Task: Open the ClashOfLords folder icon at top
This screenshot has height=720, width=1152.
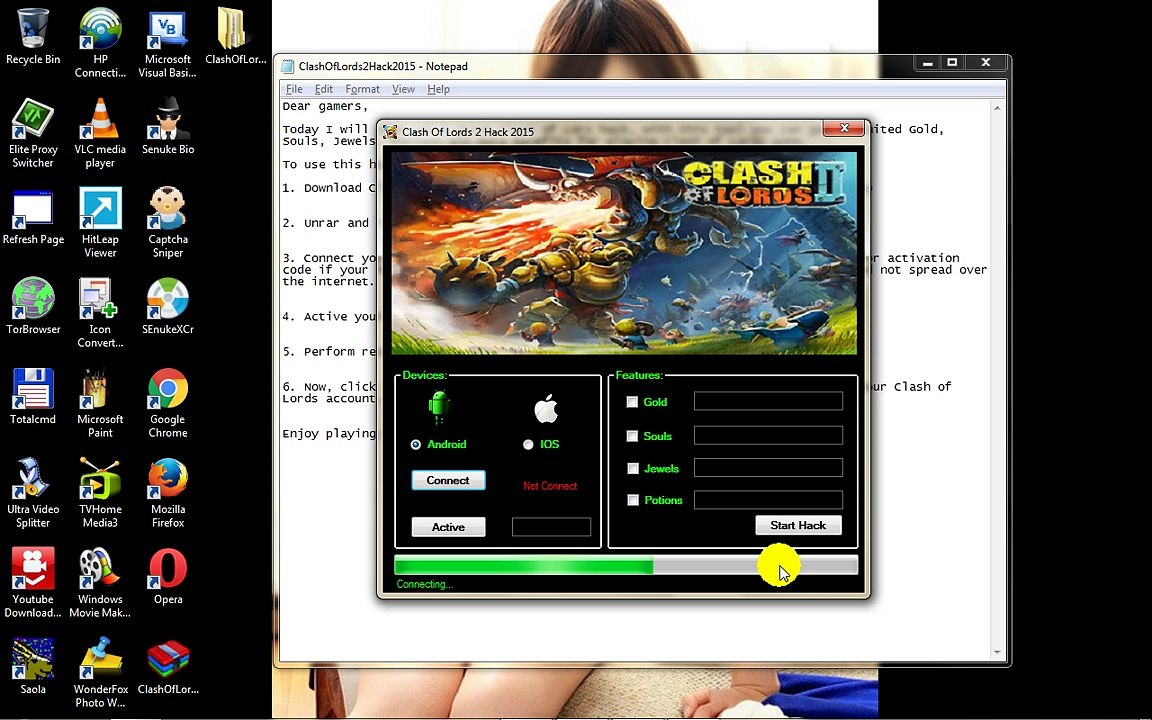Action: [235, 37]
